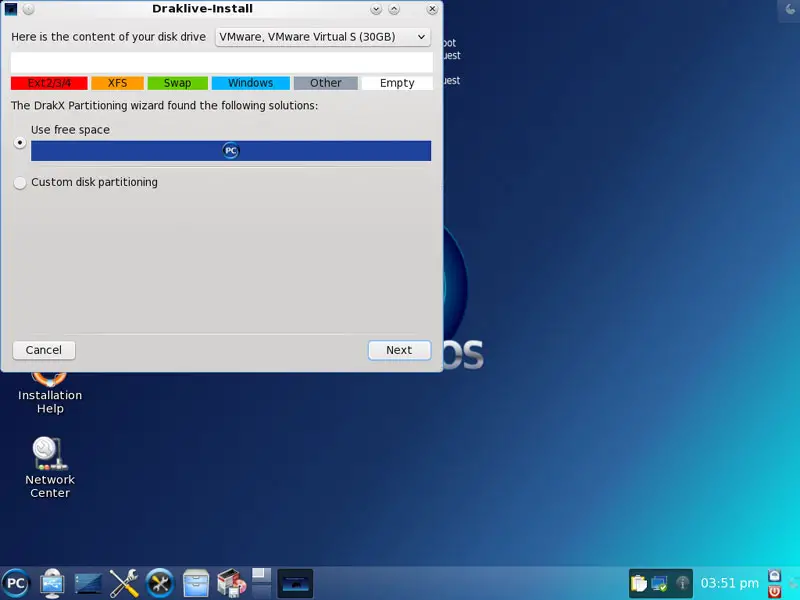Screen dimensions: 800x600
Task: Select Custom disk partitioning option
Action: tap(20, 183)
